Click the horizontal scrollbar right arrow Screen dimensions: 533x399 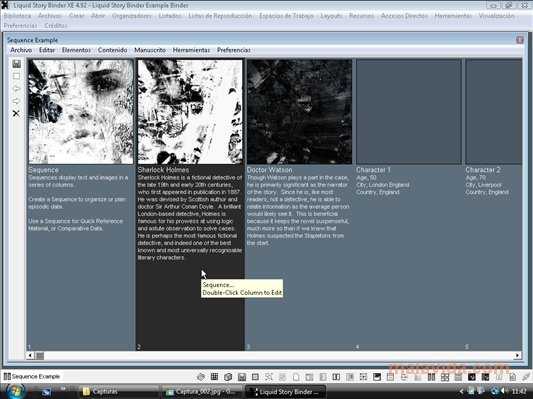517,355
